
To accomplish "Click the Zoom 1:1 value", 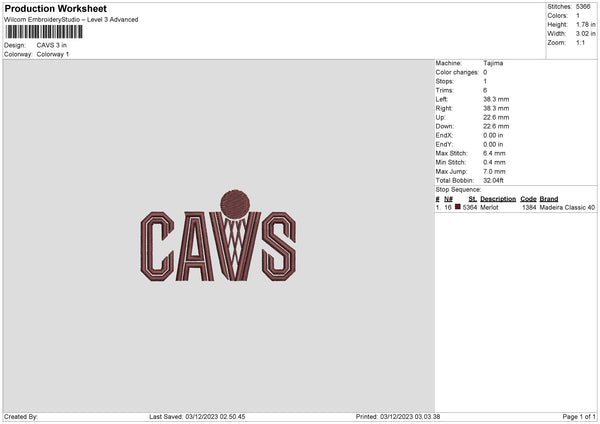I will coord(583,43).
